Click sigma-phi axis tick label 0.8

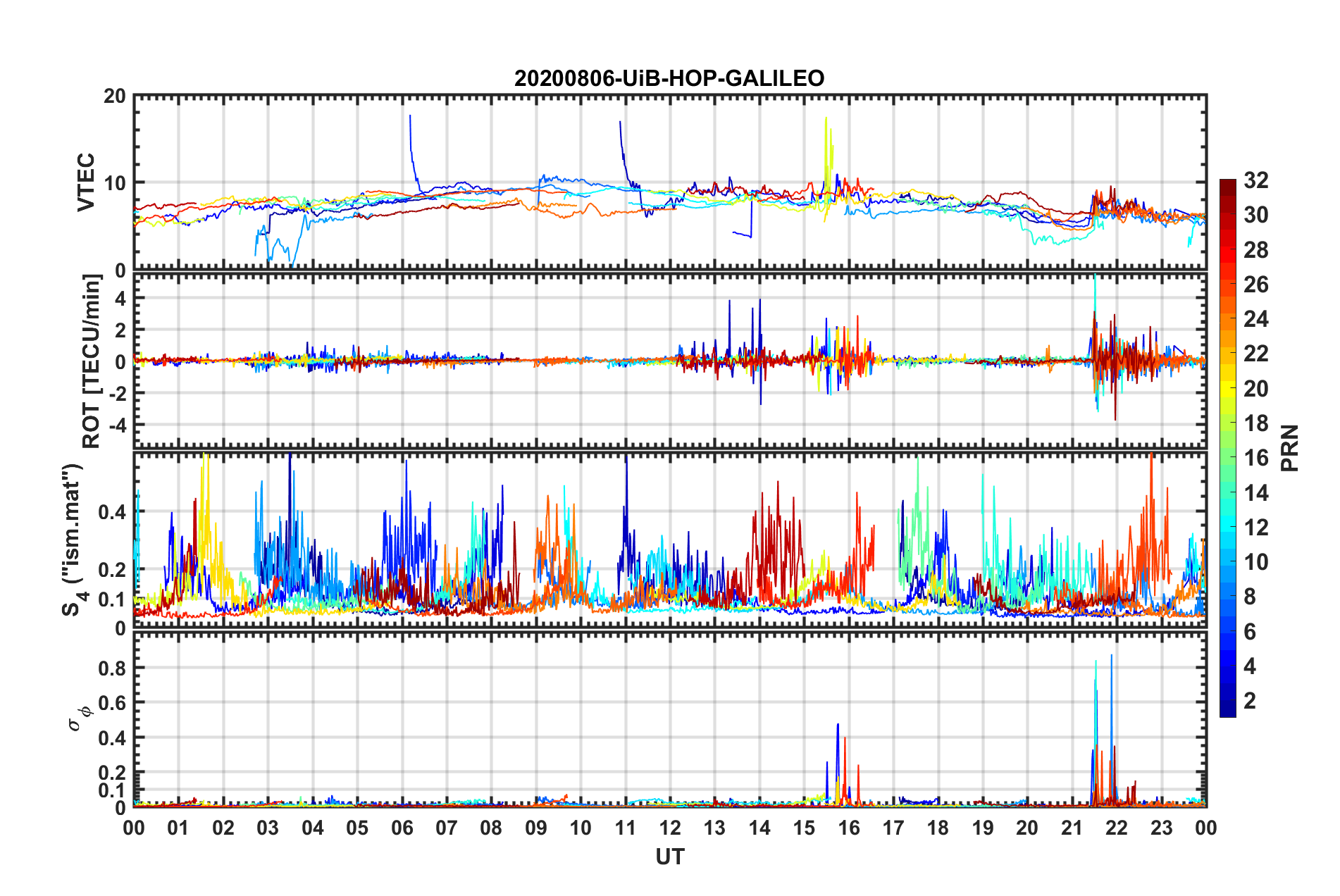(113, 668)
